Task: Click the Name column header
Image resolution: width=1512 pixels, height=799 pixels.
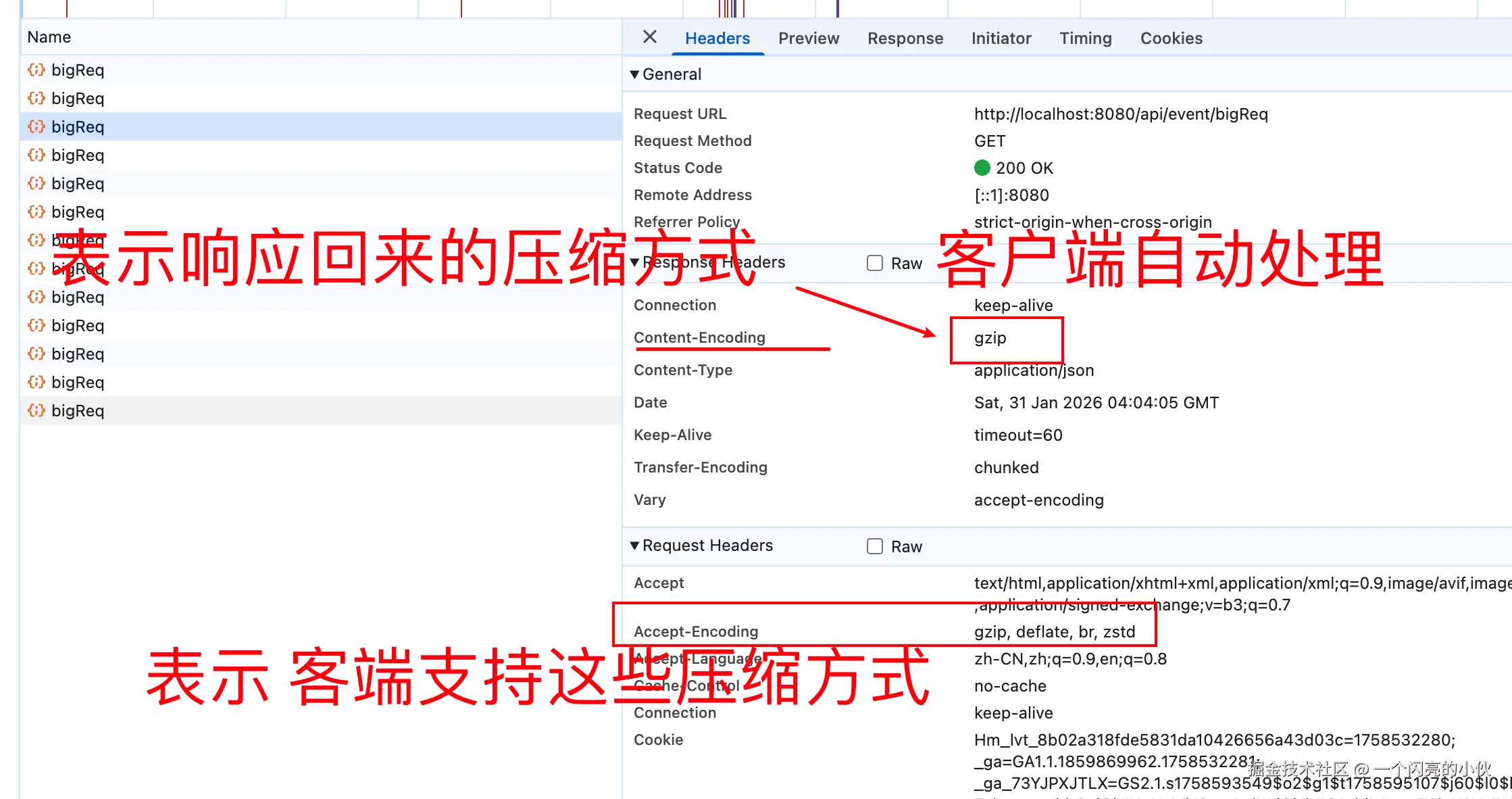Action: 49,37
